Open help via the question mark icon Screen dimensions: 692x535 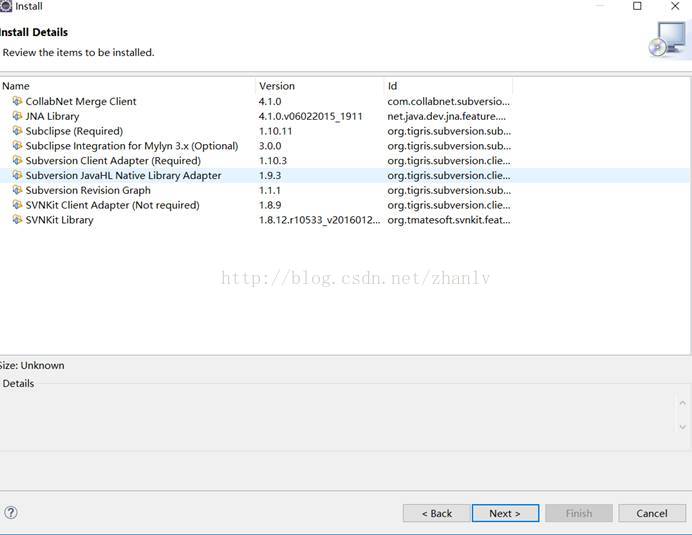[11, 512]
